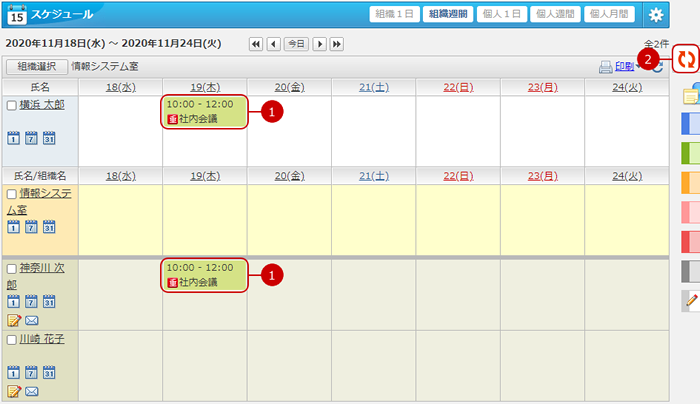Go back one day with the left arrow
The width and height of the screenshot is (700, 404).
tap(273, 44)
